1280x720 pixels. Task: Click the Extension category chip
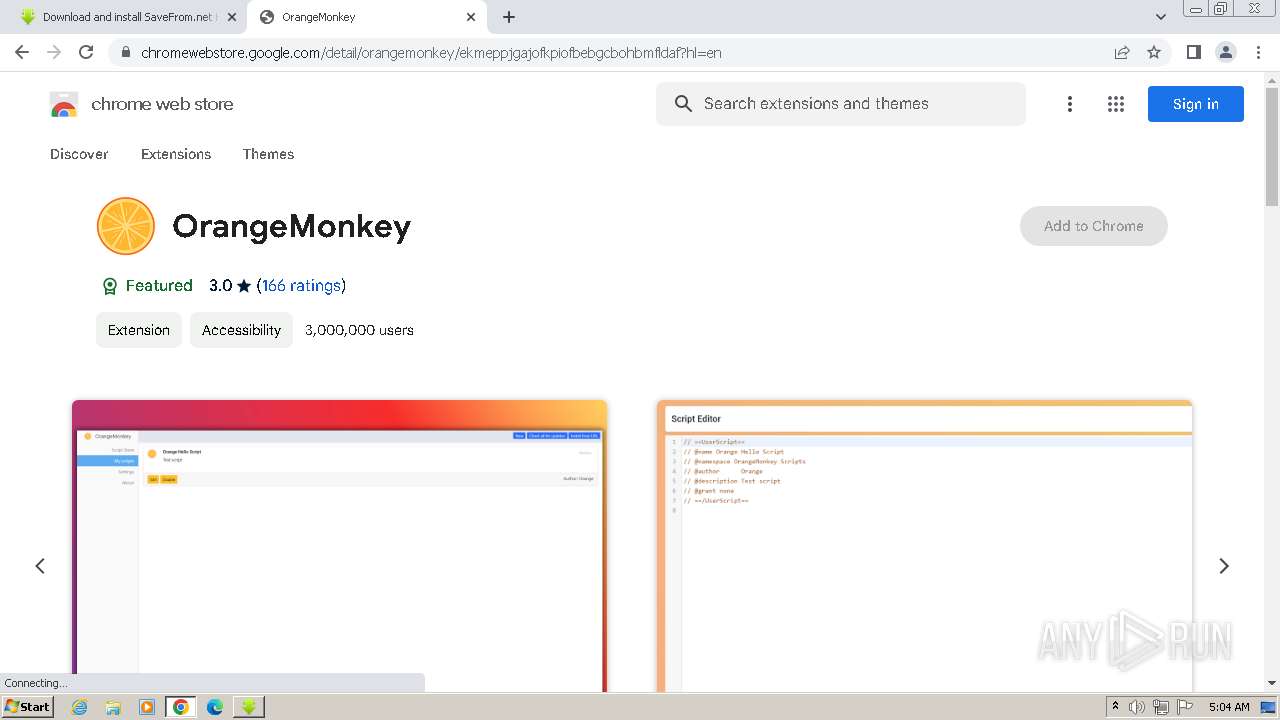point(139,330)
